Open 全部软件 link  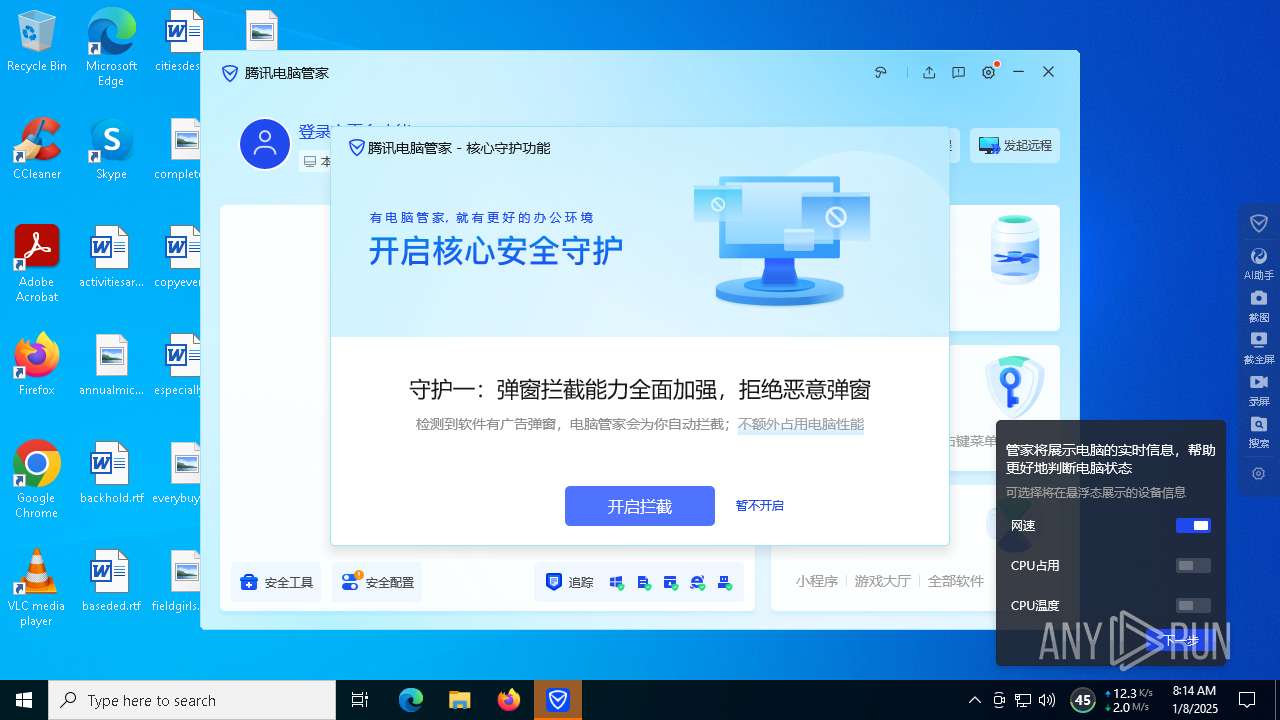[x=956, y=581]
